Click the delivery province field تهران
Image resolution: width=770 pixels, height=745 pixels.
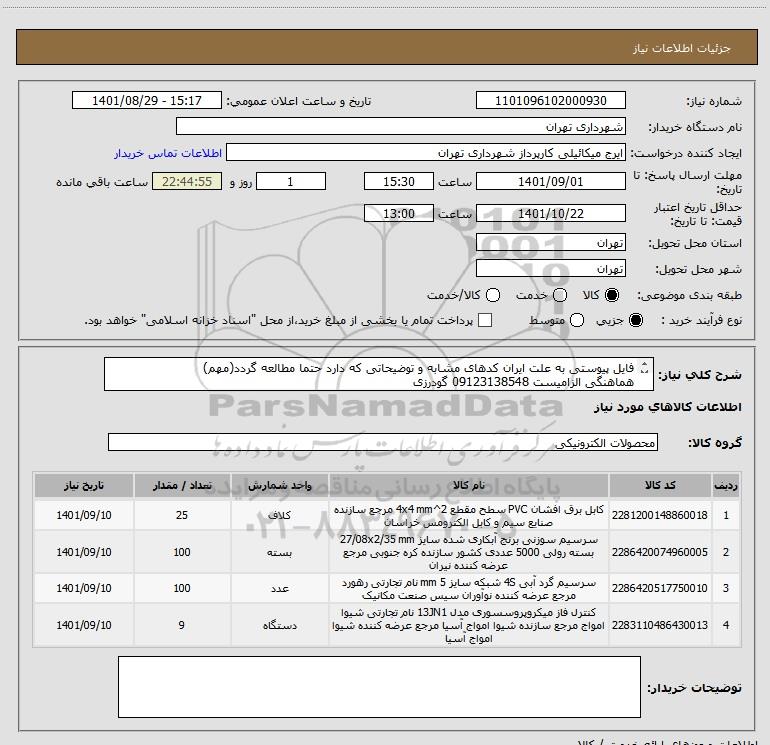(x=550, y=243)
